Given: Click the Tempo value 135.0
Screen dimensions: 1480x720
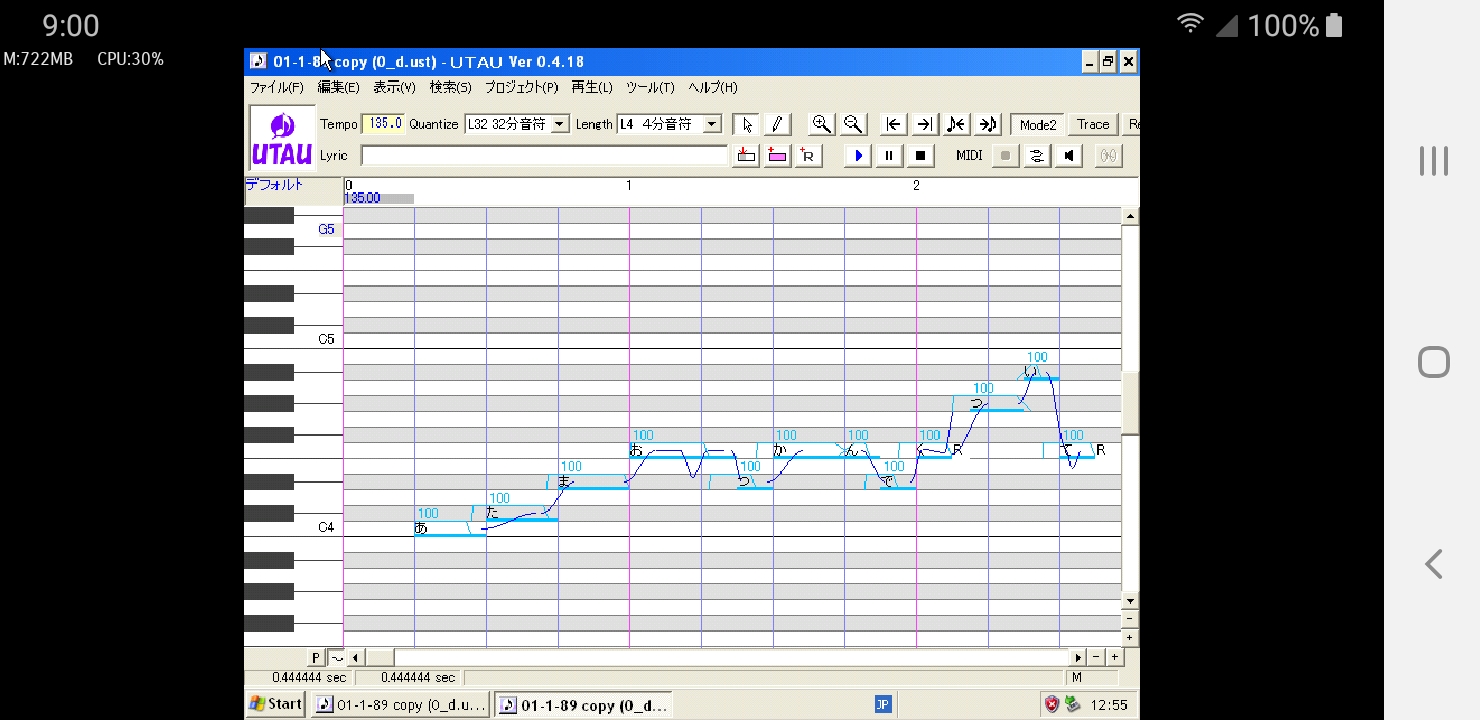Looking at the screenshot, I should (x=384, y=124).
